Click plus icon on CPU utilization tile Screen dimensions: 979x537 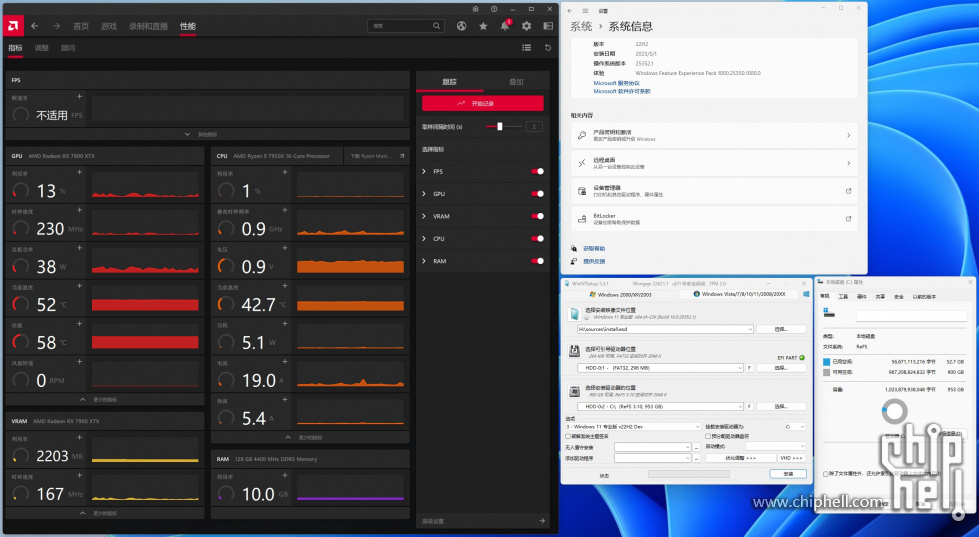285,172
